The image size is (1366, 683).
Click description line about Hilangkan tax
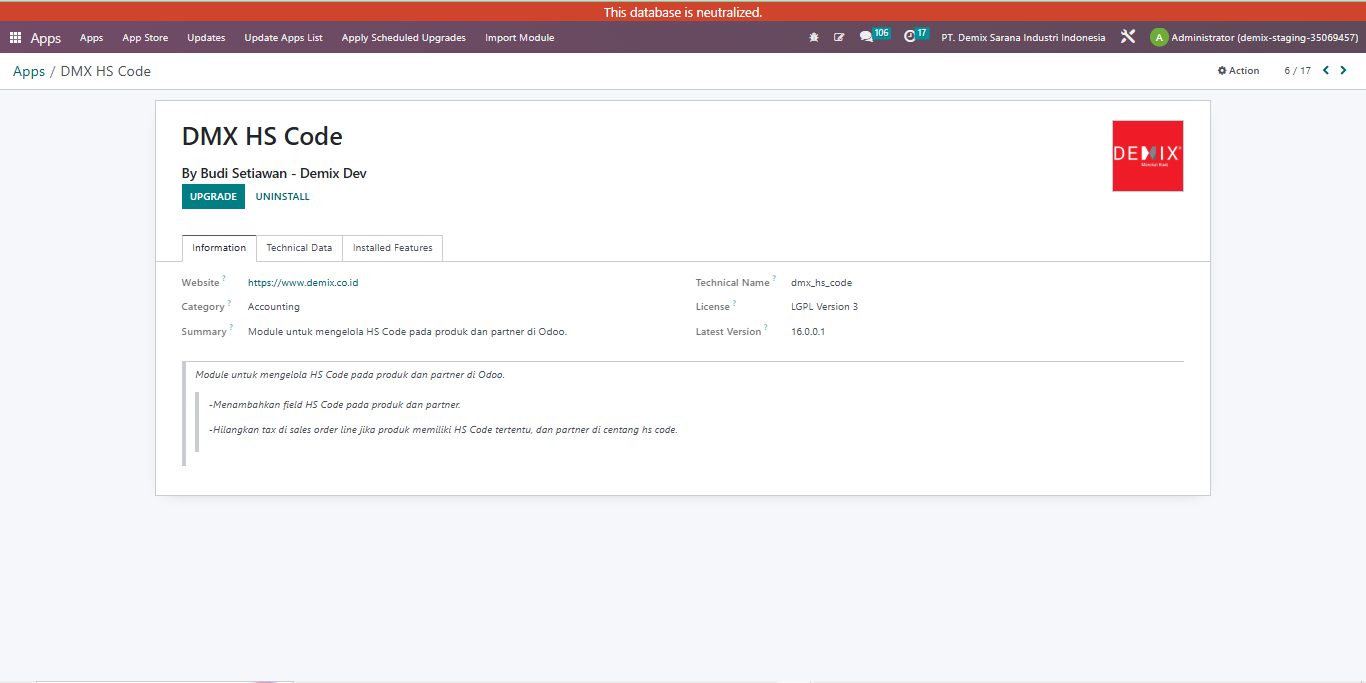[443, 430]
